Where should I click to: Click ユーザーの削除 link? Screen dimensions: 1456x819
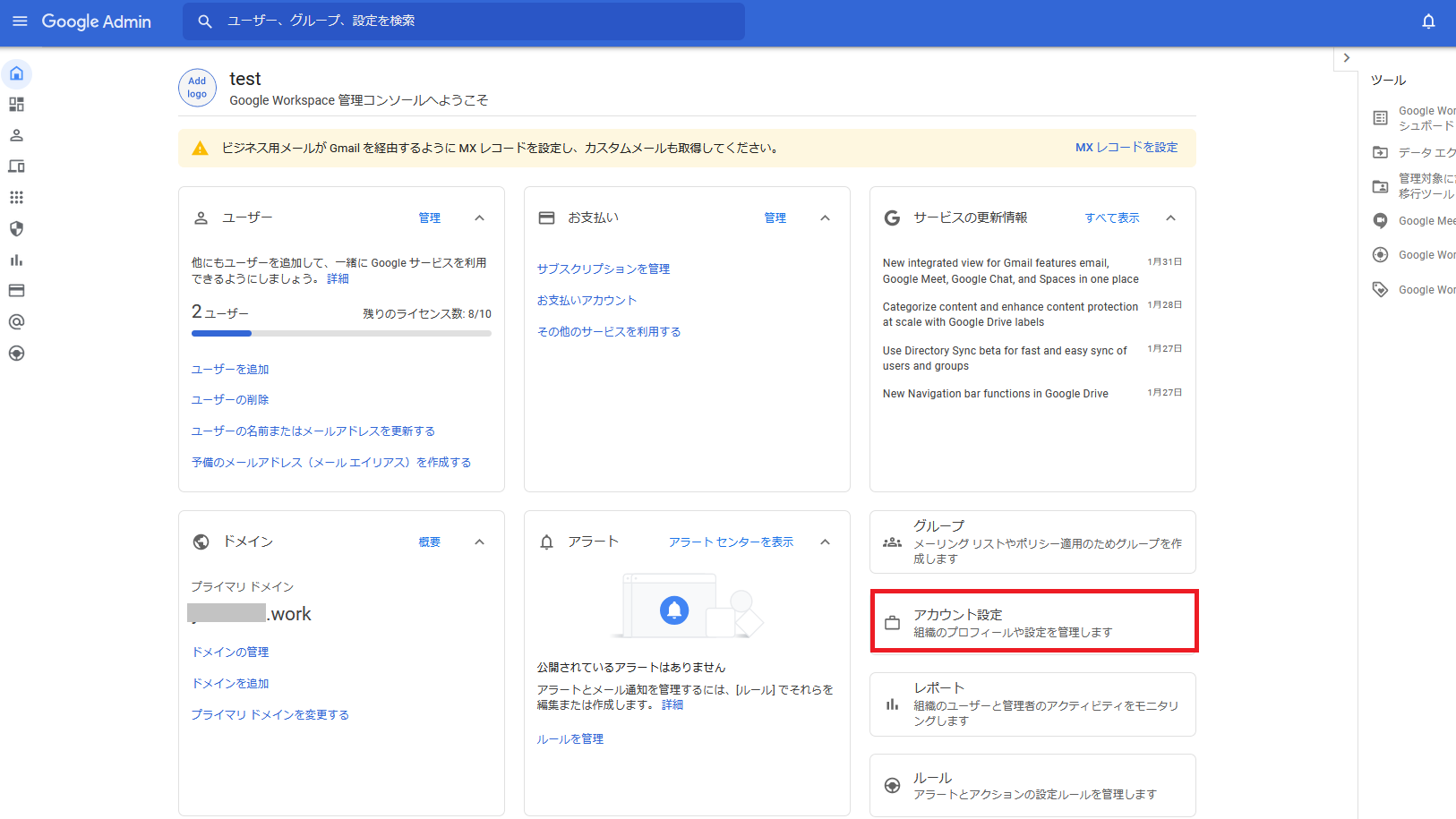click(x=230, y=400)
